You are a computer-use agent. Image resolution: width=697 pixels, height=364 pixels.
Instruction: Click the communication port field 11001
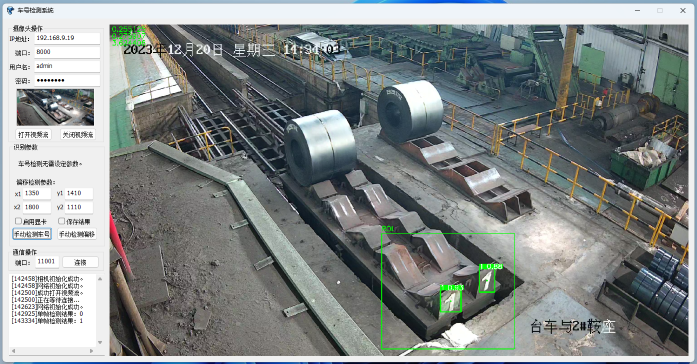pyautogui.click(x=47, y=262)
